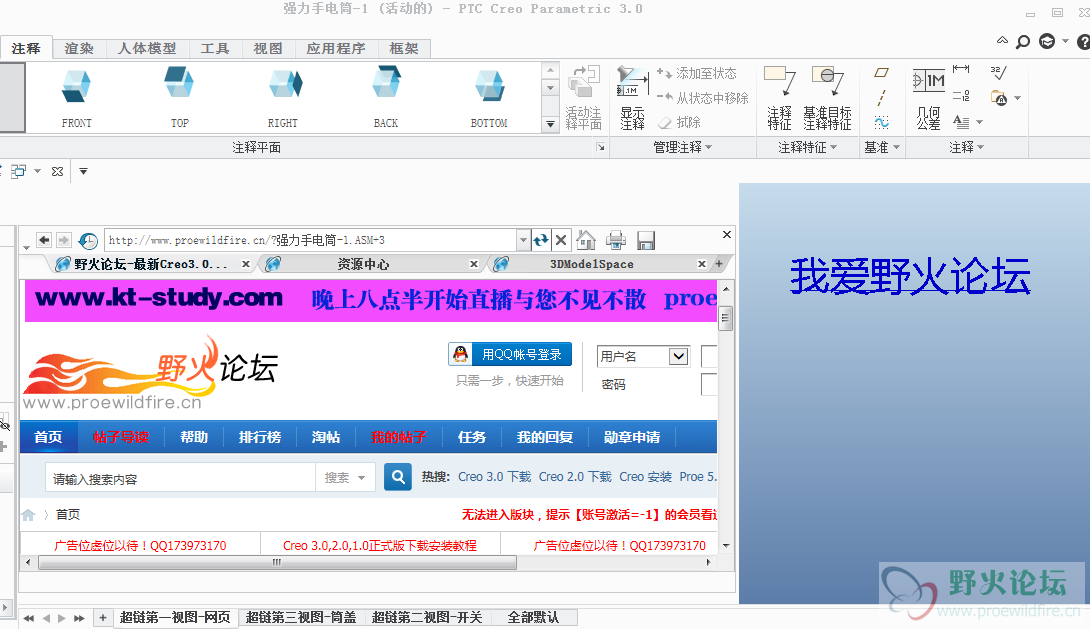Print the current browser page
The height and width of the screenshot is (629, 1090).
tap(616, 240)
